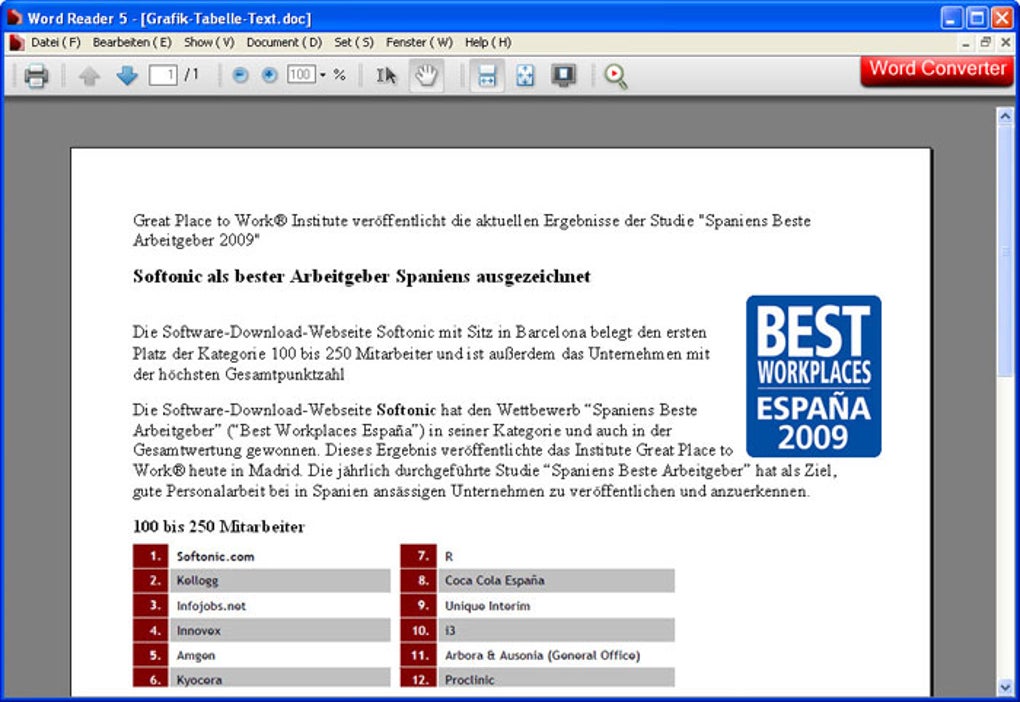Open the Document (D) menu
Screen dimensions: 1020x702
[x=284, y=42]
